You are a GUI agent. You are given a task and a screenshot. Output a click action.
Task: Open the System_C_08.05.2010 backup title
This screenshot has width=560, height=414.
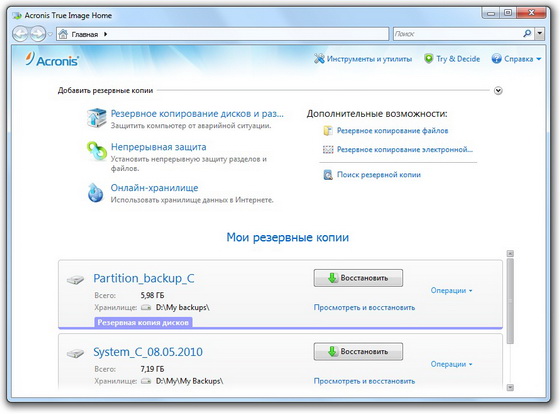pyautogui.click(x=148, y=352)
